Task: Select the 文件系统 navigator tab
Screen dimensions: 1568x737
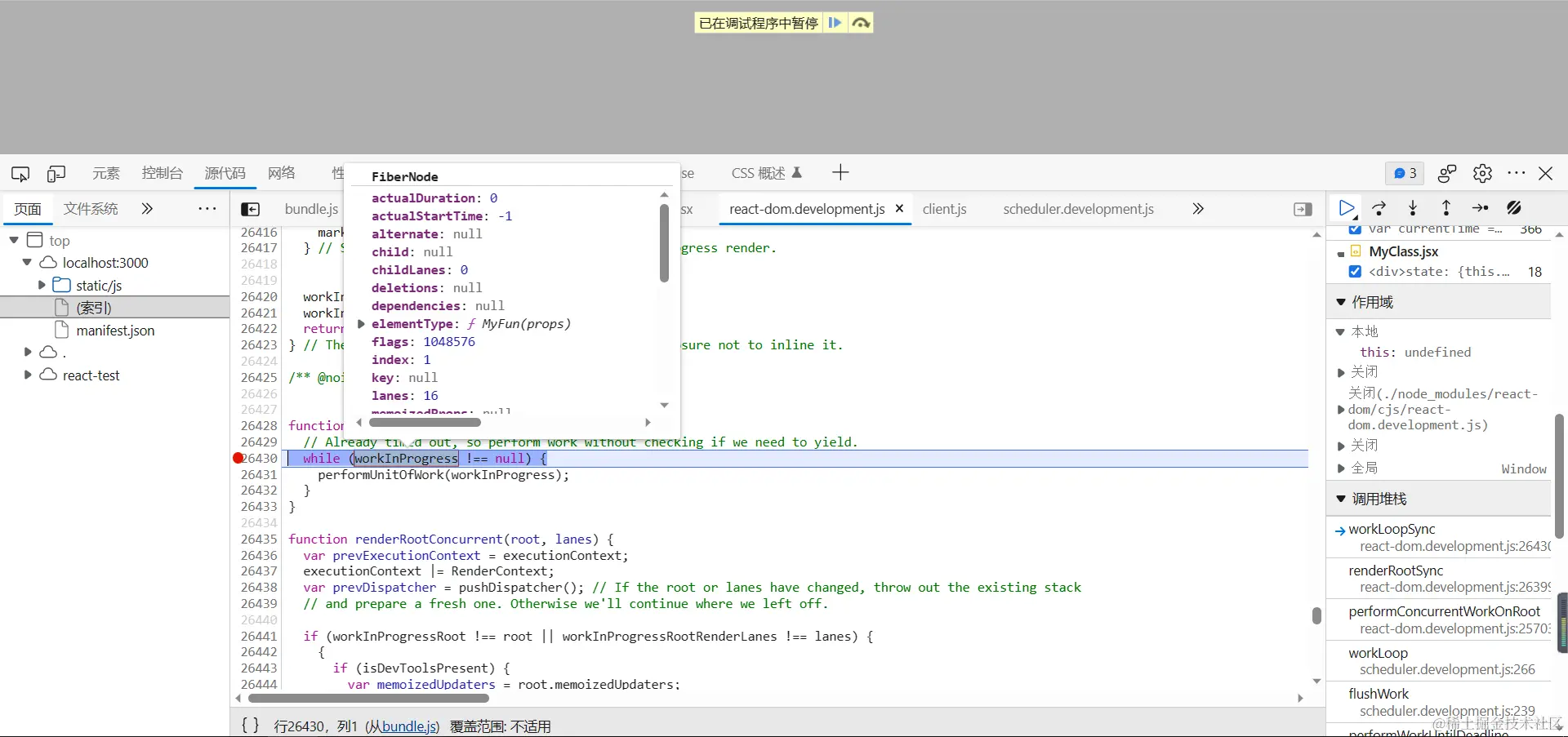Action: coord(91,209)
